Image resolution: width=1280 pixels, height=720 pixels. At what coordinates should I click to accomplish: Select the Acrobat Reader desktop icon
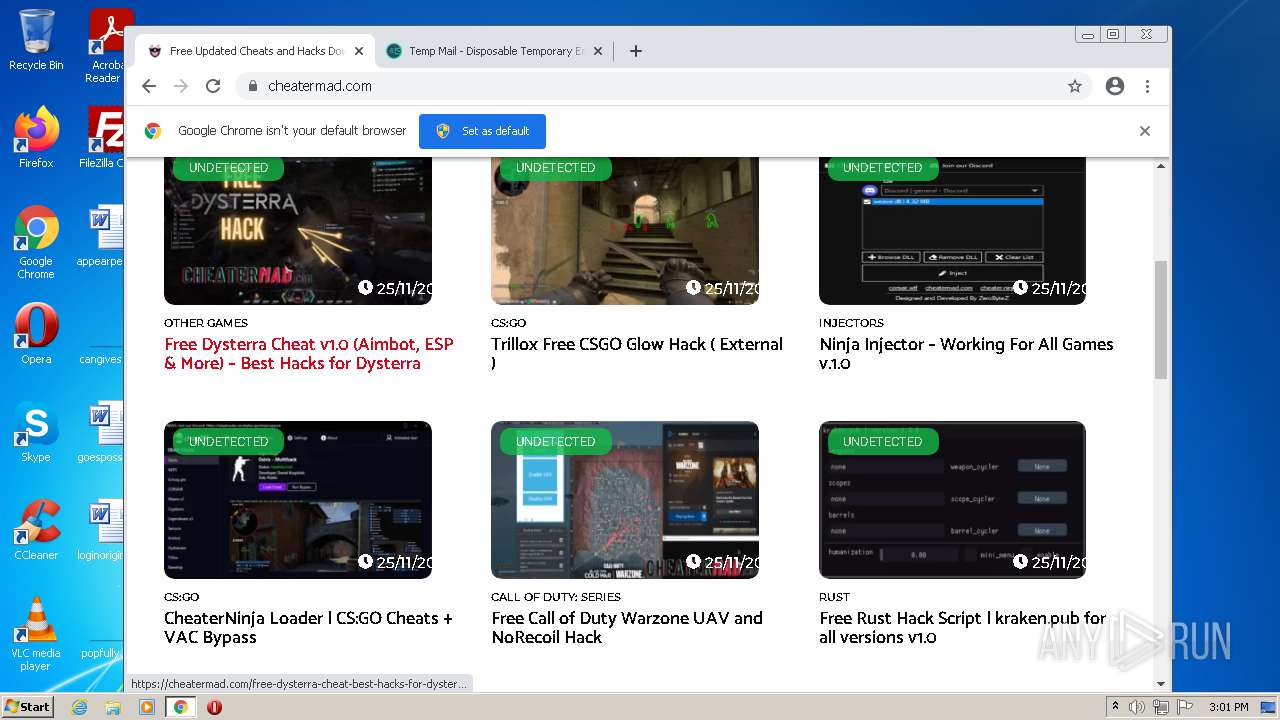(105, 46)
